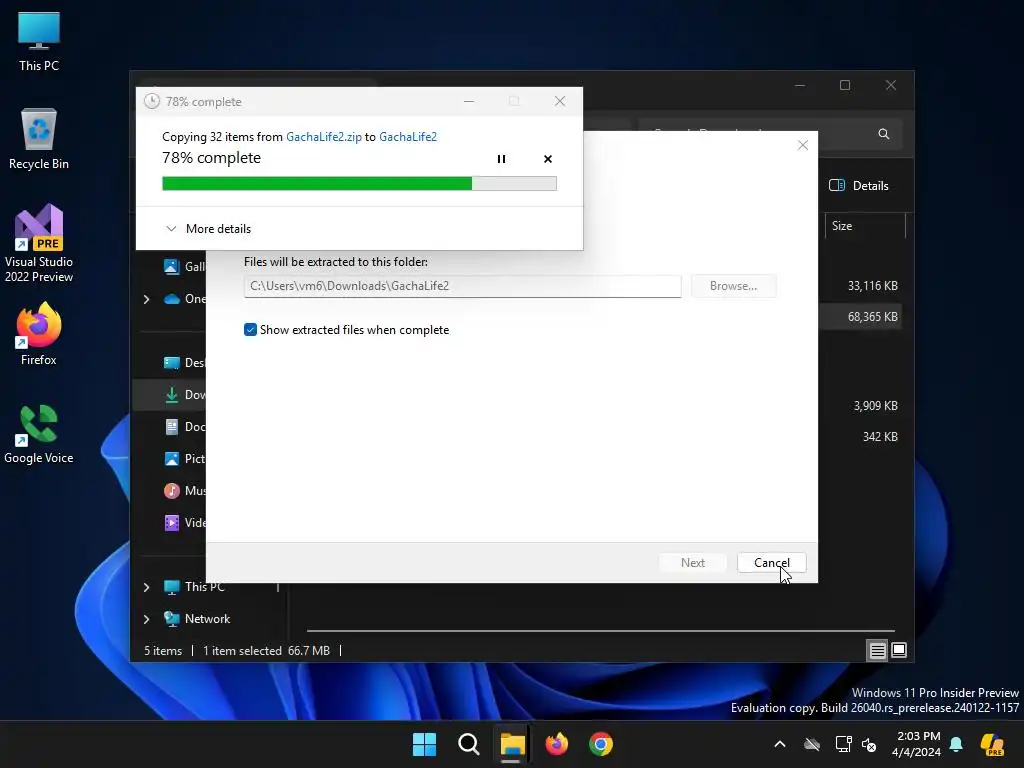Open the Windows Start menu

click(x=424, y=744)
